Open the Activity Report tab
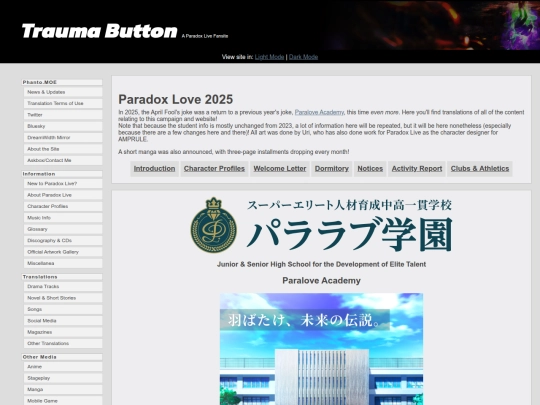Image resolution: width=540 pixels, height=405 pixels. click(x=417, y=169)
